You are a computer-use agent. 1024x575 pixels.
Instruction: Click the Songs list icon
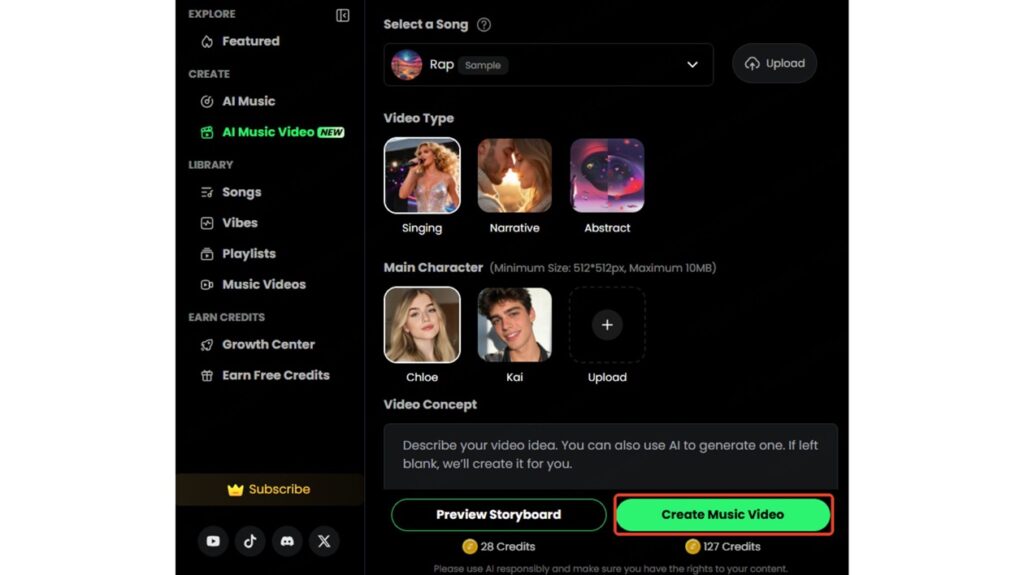(207, 192)
